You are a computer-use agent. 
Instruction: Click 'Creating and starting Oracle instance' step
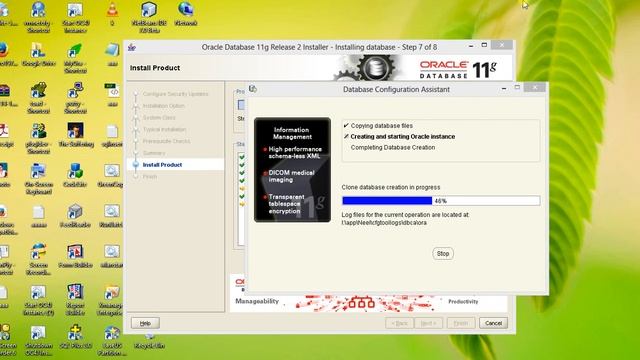[x=402, y=137]
